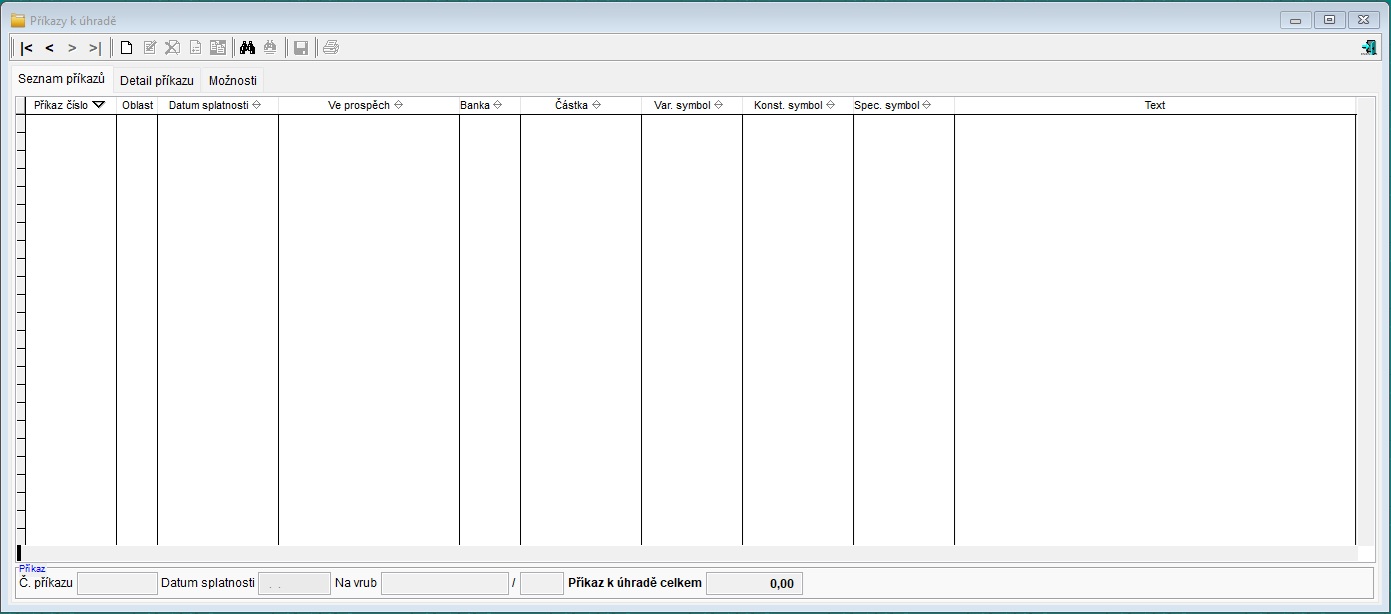1391x614 pixels.
Task: Go to the first record
Action: click(27, 47)
